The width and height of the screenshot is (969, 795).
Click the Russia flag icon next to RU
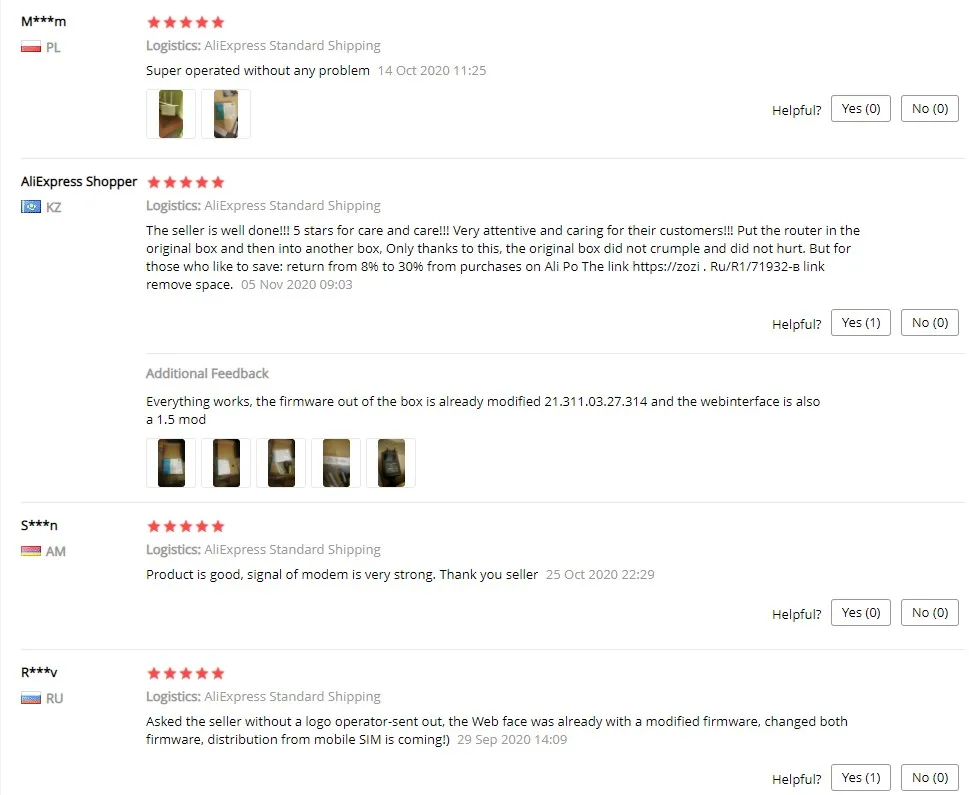(31, 698)
